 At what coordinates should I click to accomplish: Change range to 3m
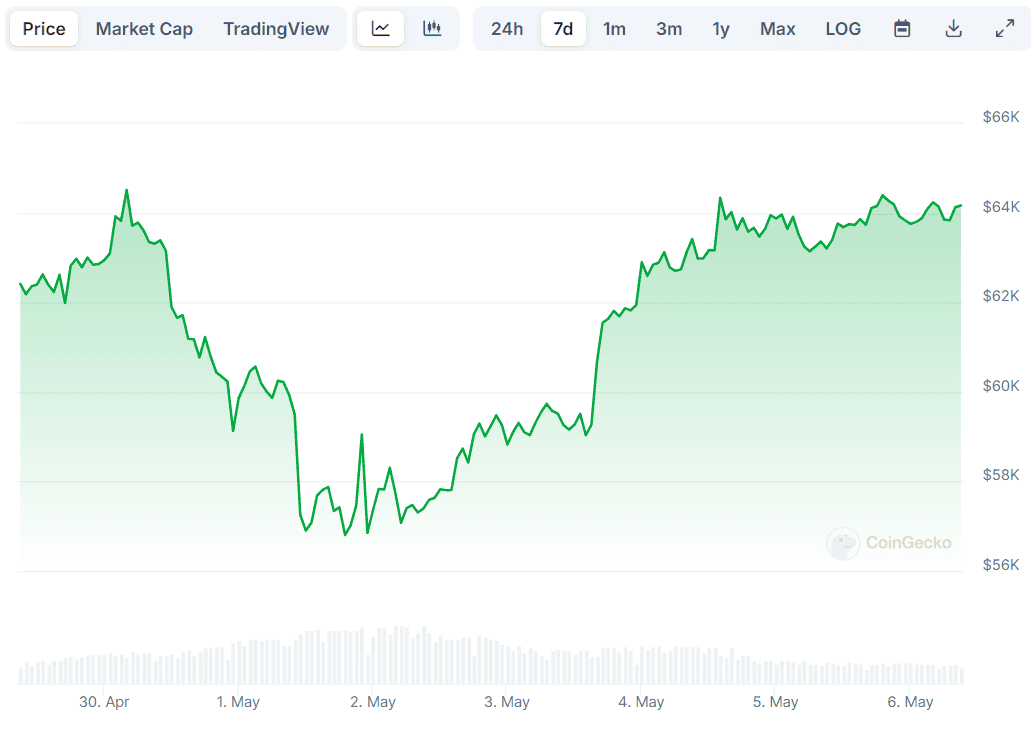pos(669,29)
